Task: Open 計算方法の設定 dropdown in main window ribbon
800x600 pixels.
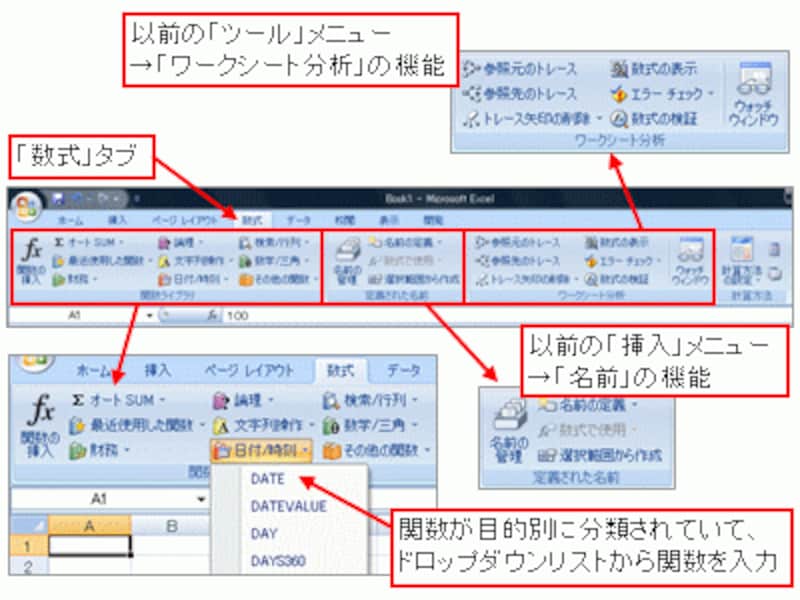Action: 741,261
